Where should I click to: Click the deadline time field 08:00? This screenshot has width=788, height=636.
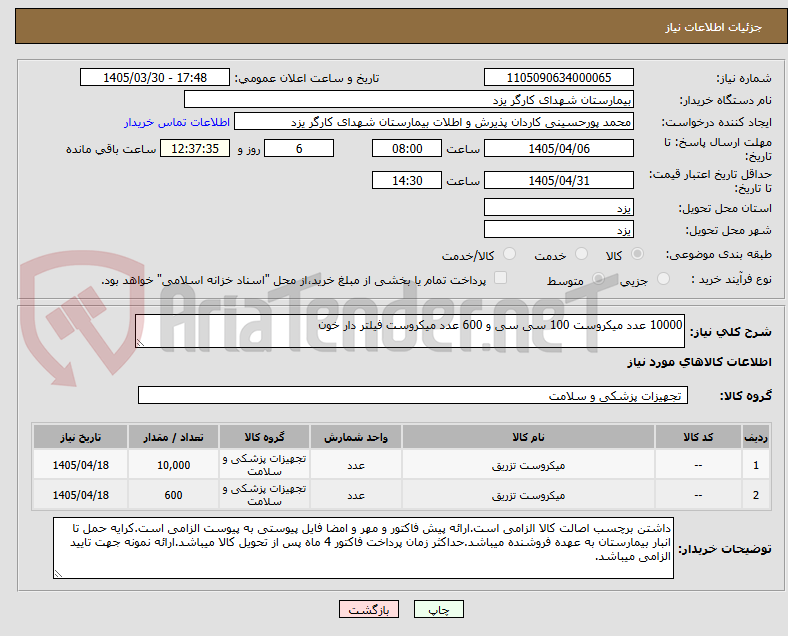pos(407,149)
